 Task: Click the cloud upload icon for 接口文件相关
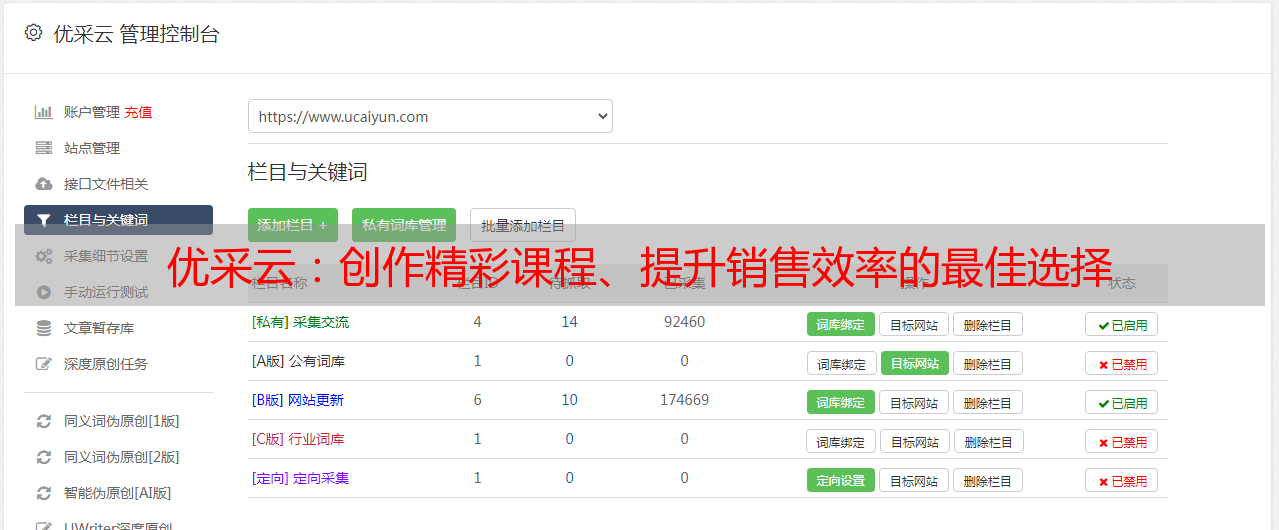pos(43,184)
